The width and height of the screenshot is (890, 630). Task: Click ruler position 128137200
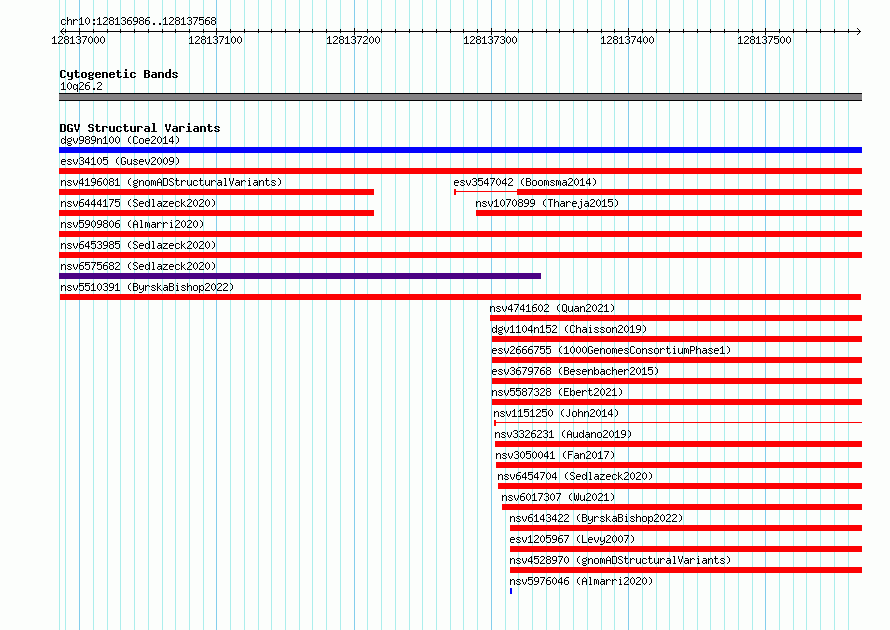pyautogui.click(x=353, y=40)
